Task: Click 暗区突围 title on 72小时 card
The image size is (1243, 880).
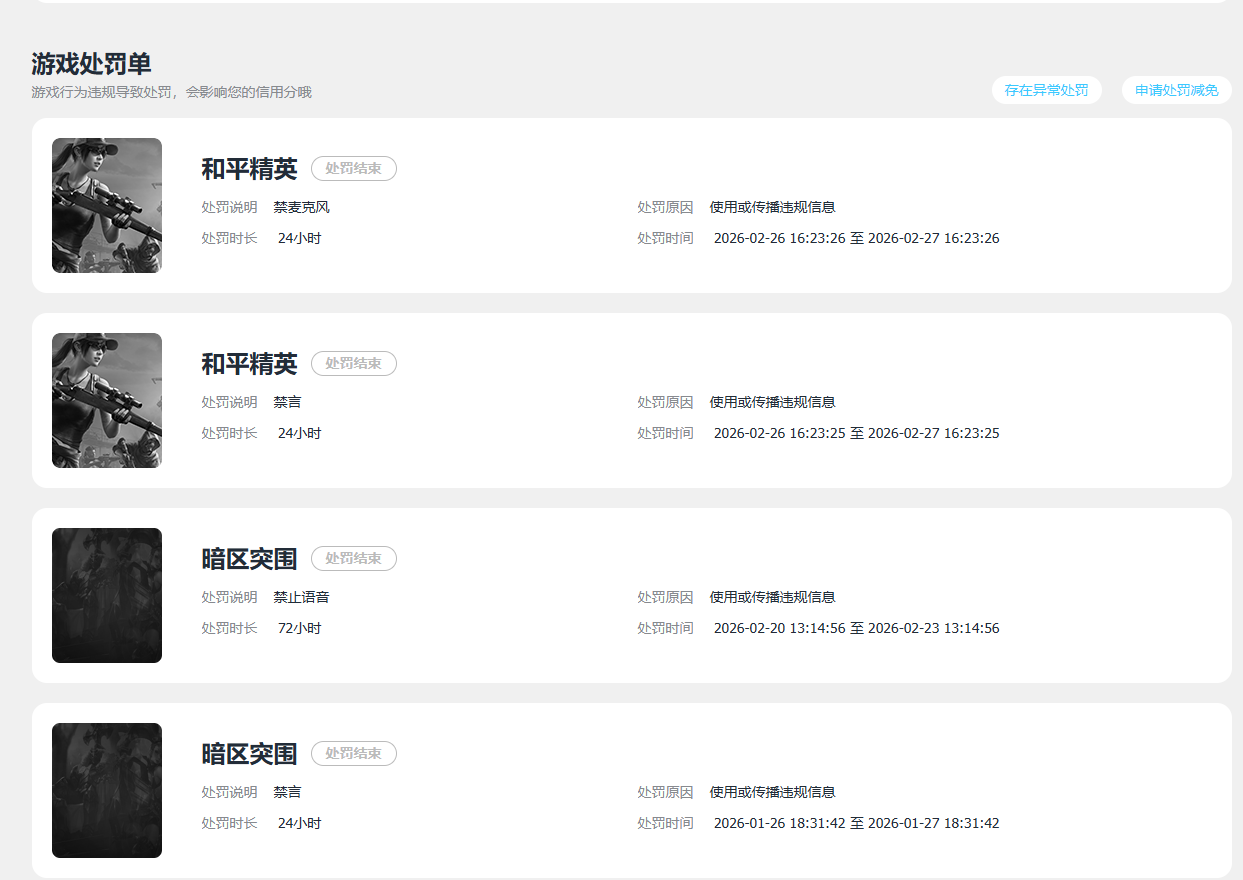Action: (x=249, y=559)
